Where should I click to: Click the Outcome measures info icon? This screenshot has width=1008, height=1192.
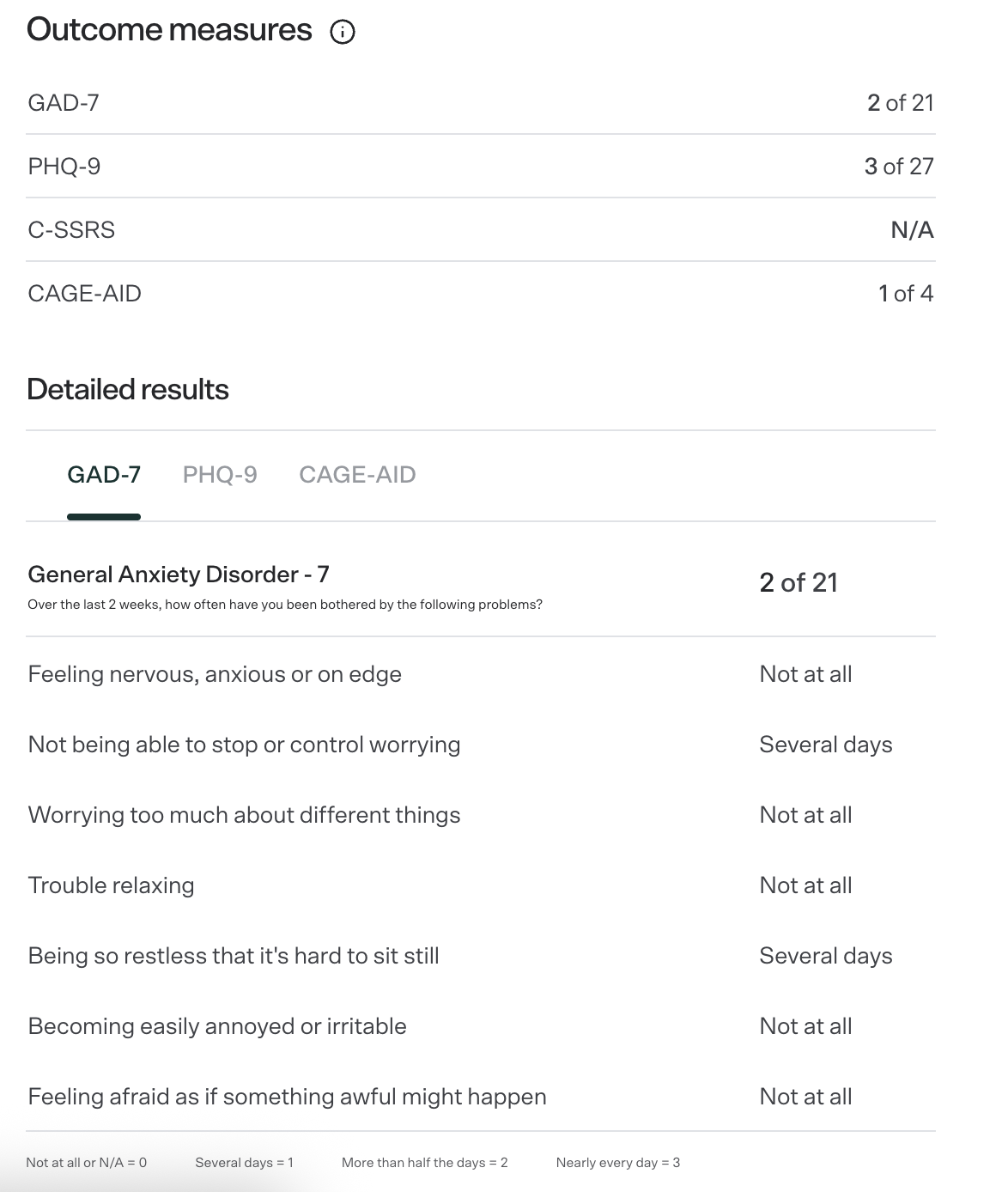point(343,32)
